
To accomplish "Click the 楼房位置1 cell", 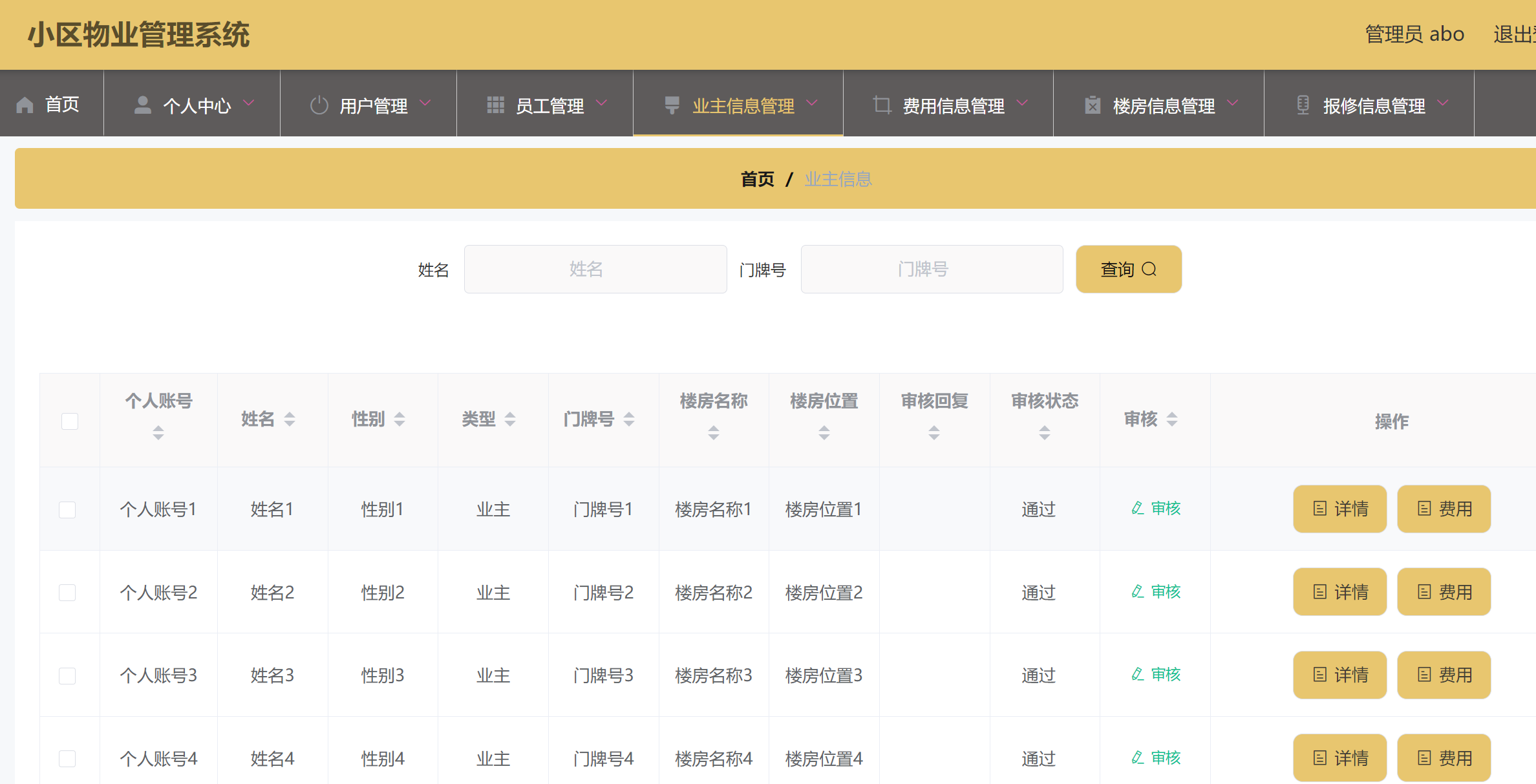I will 824,509.
